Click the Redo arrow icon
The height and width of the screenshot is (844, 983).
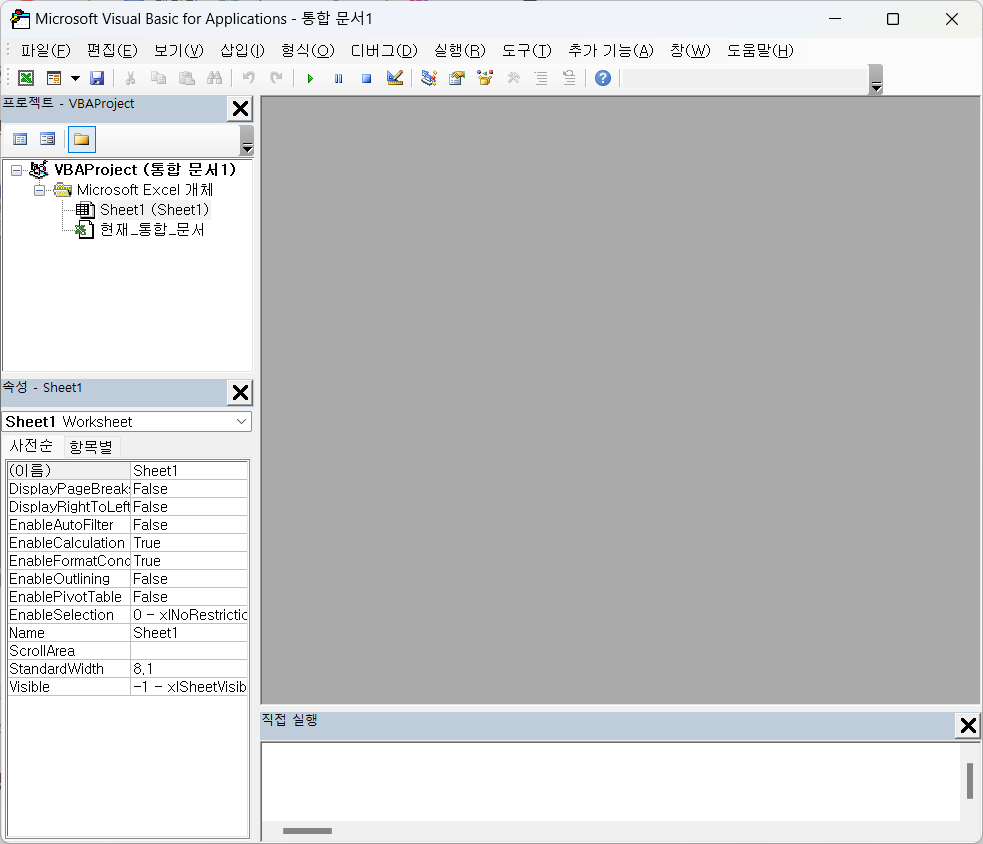click(276, 78)
